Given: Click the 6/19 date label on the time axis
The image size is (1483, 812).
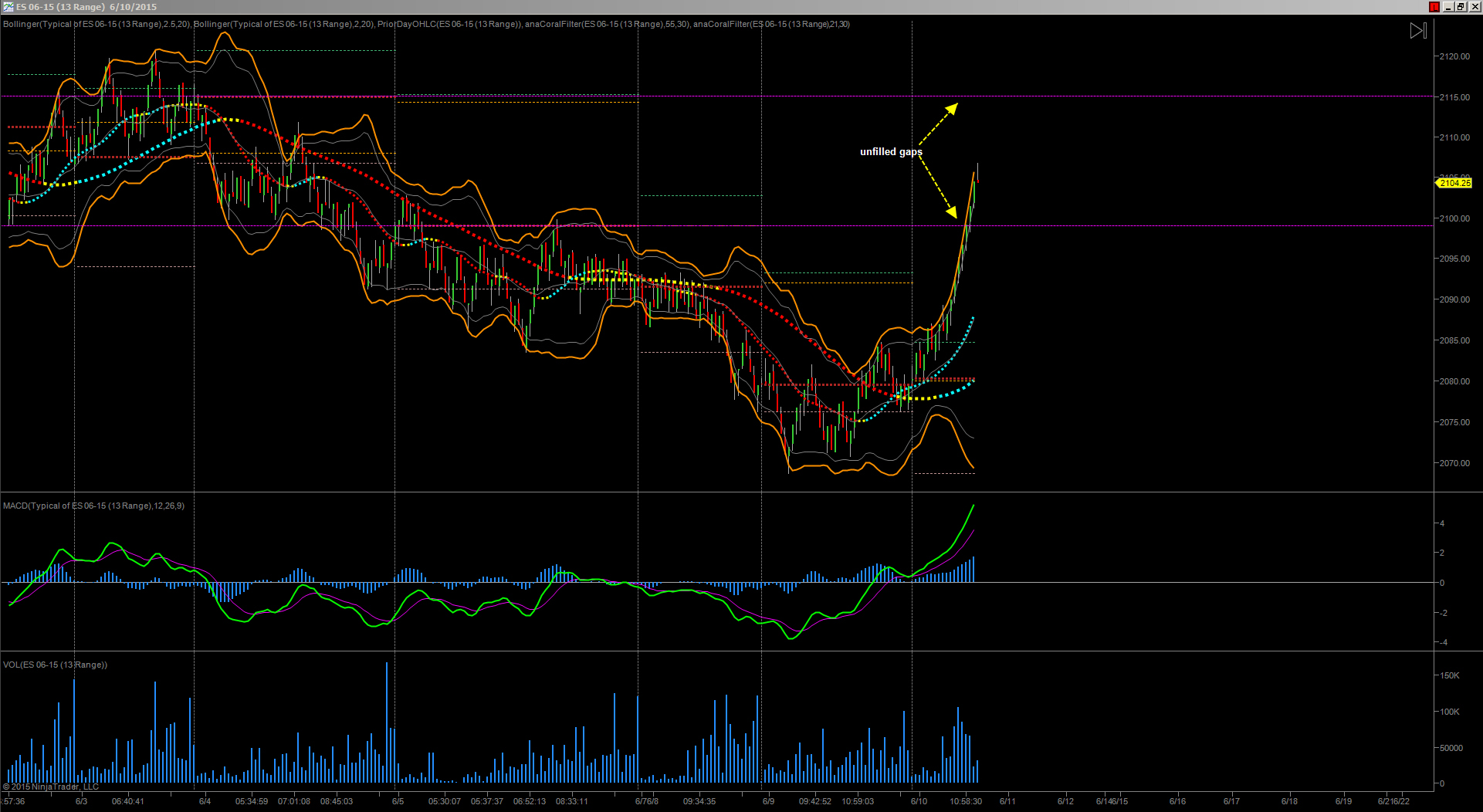Looking at the screenshot, I should [1343, 801].
